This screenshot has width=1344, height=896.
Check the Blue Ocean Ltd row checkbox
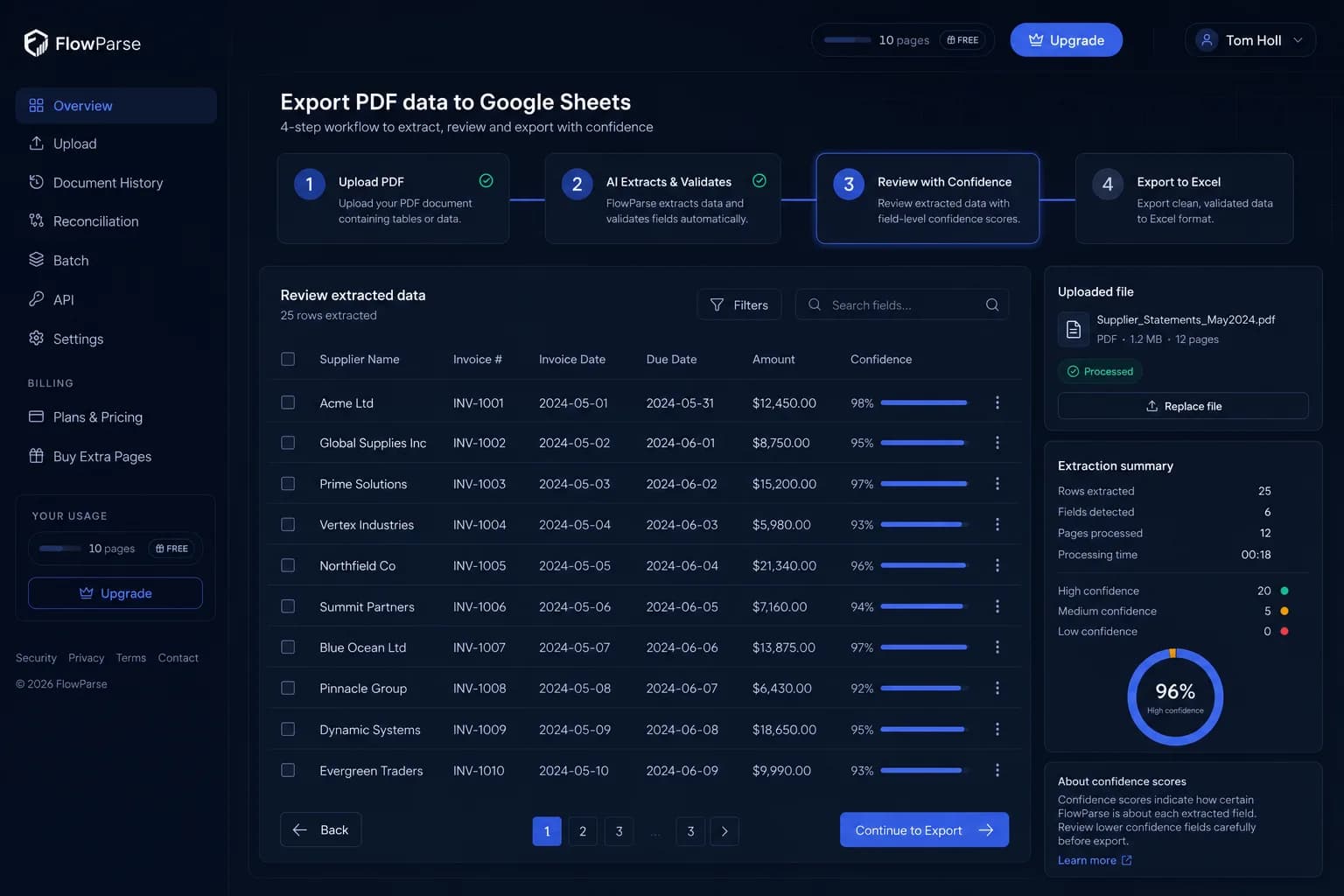point(288,647)
